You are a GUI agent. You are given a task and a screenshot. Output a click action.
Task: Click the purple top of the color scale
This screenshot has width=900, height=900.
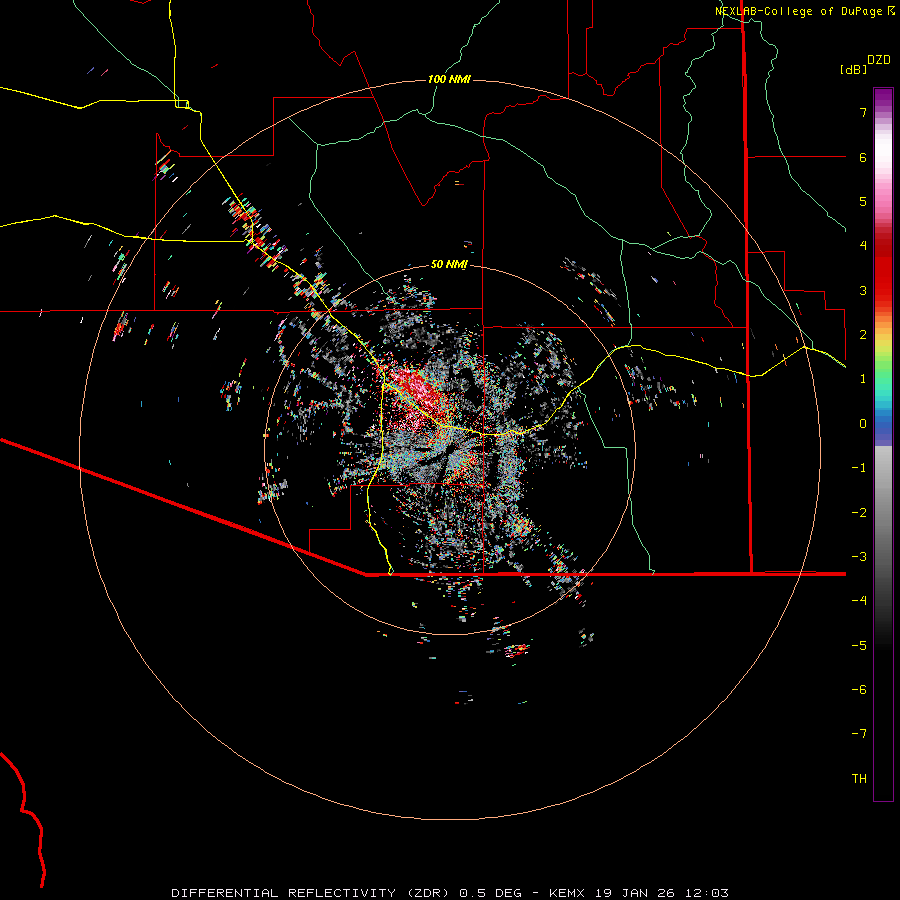(x=883, y=98)
